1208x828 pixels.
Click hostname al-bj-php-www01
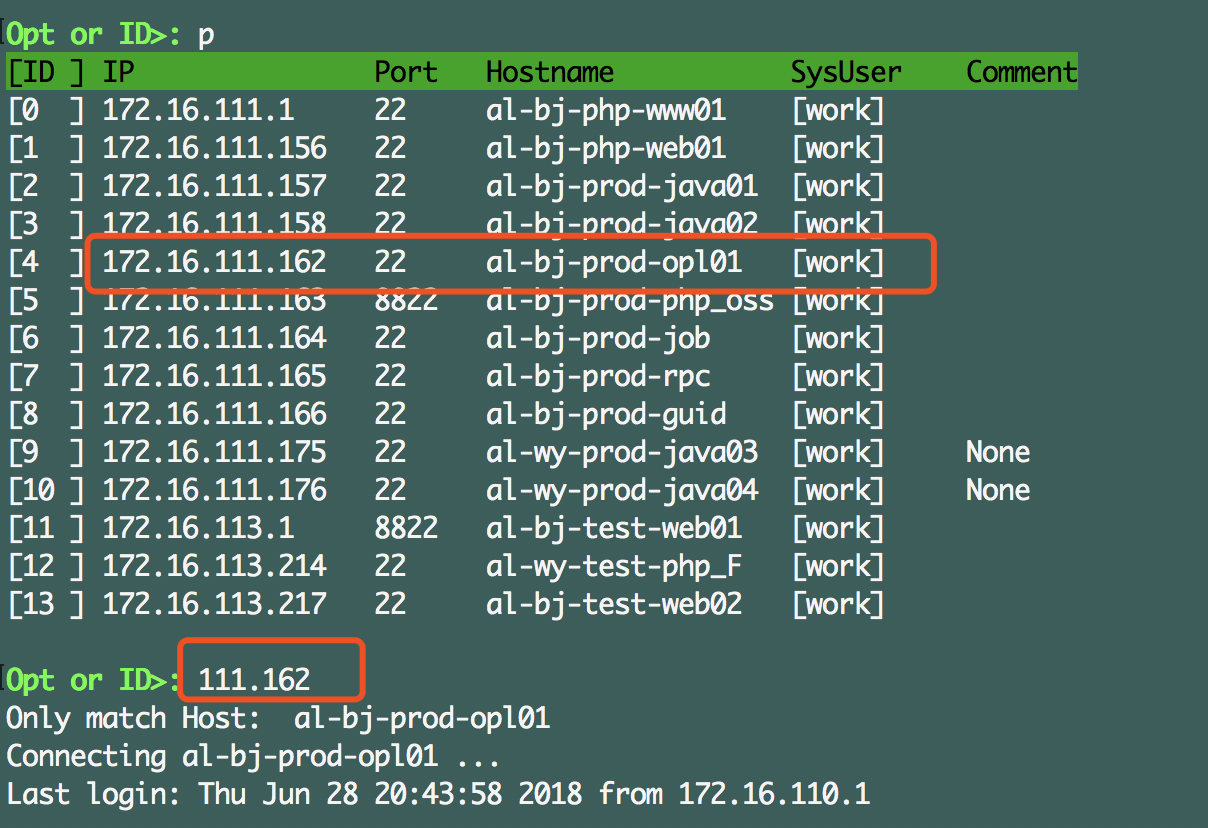tap(605, 110)
